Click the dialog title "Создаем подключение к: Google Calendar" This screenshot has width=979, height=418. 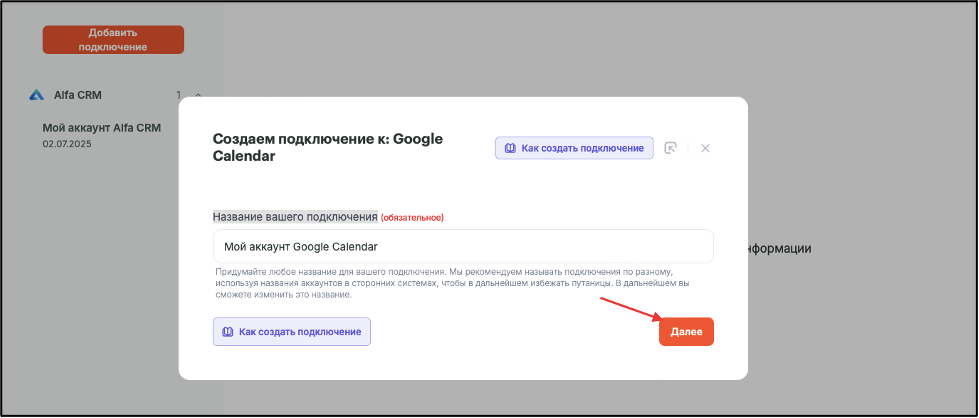pos(328,147)
